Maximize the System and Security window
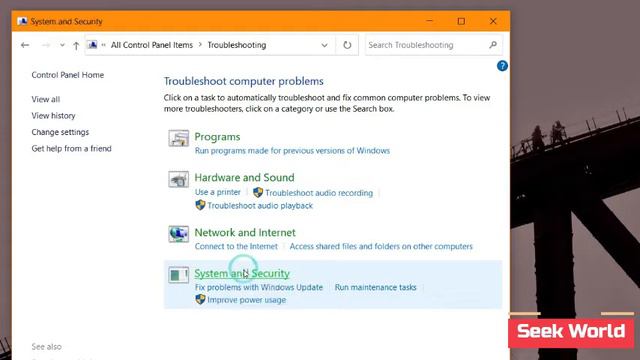The image size is (640, 360). coord(461,21)
